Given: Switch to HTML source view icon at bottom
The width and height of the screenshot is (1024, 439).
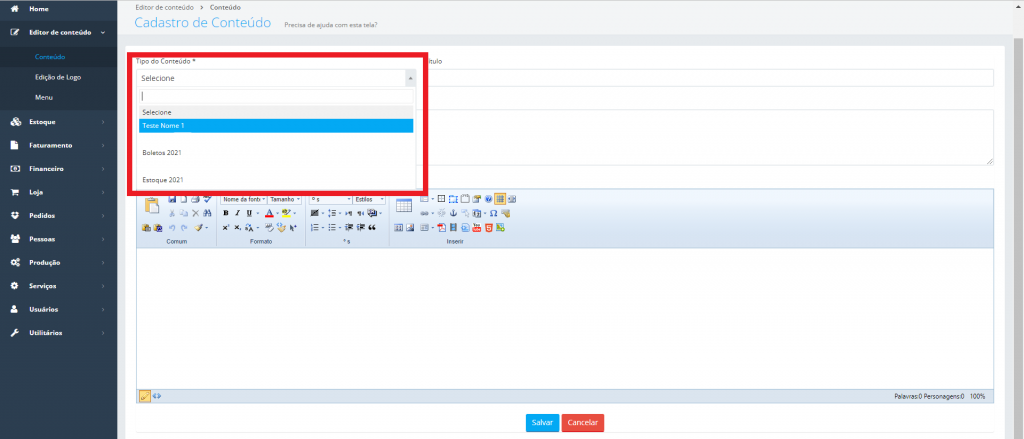Looking at the screenshot, I should [x=157, y=396].
